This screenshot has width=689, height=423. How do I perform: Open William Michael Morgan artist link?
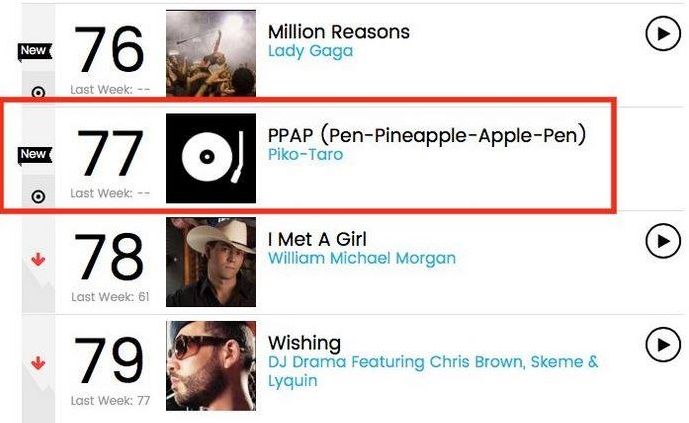(362, 258)
